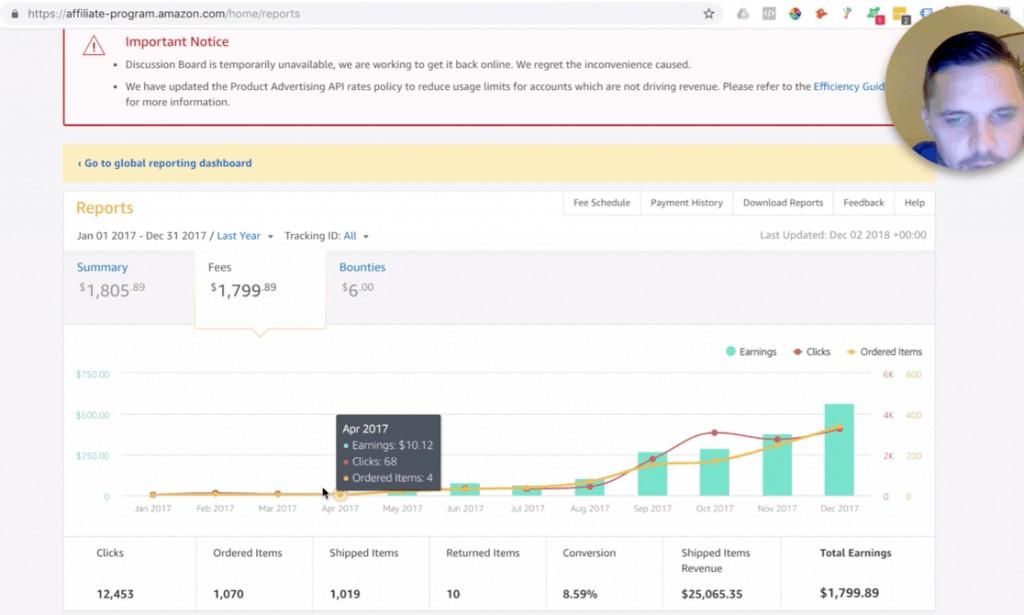
Task: Click the Clicks total 12,453
Action: coord(115,594)
